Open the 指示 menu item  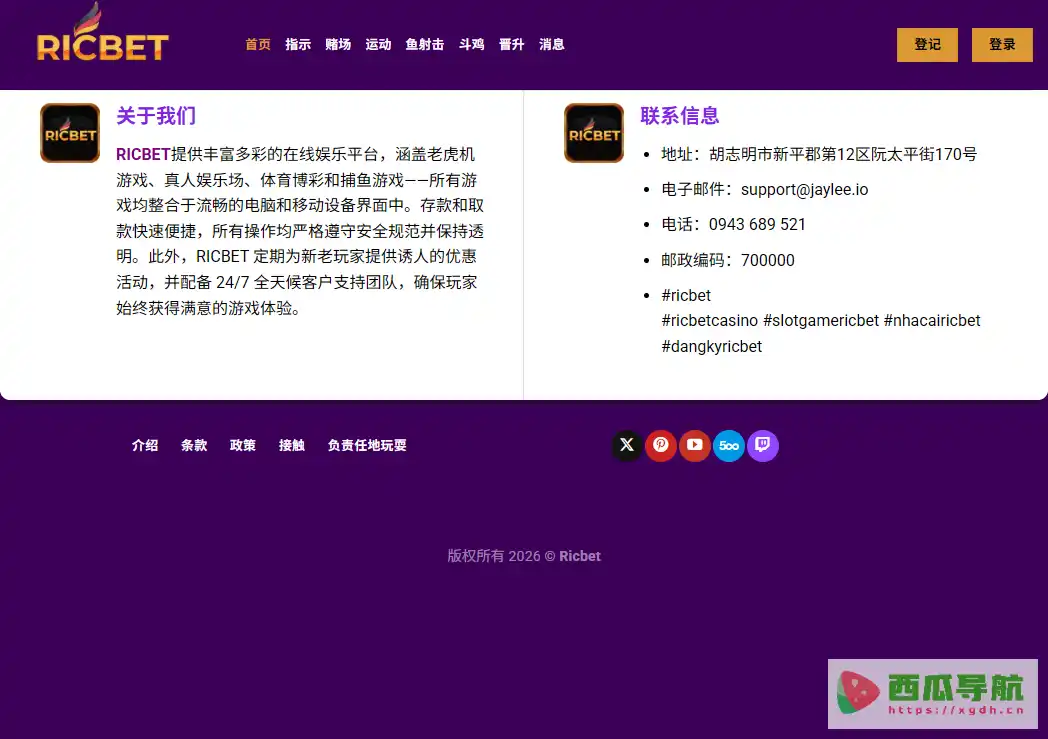click(x=298, y=45)
